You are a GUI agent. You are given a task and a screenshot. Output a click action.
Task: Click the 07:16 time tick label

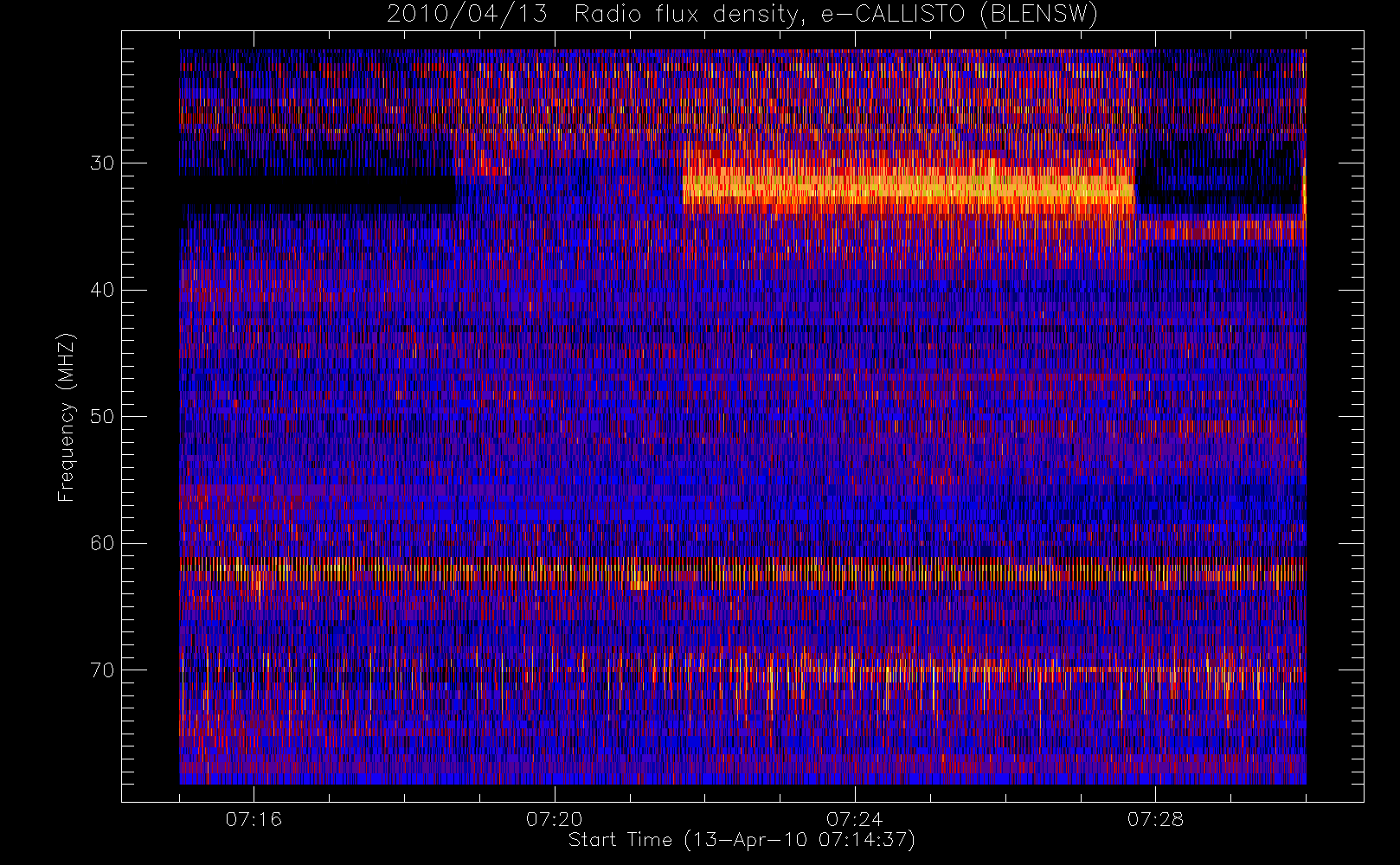tap(254, 819)
